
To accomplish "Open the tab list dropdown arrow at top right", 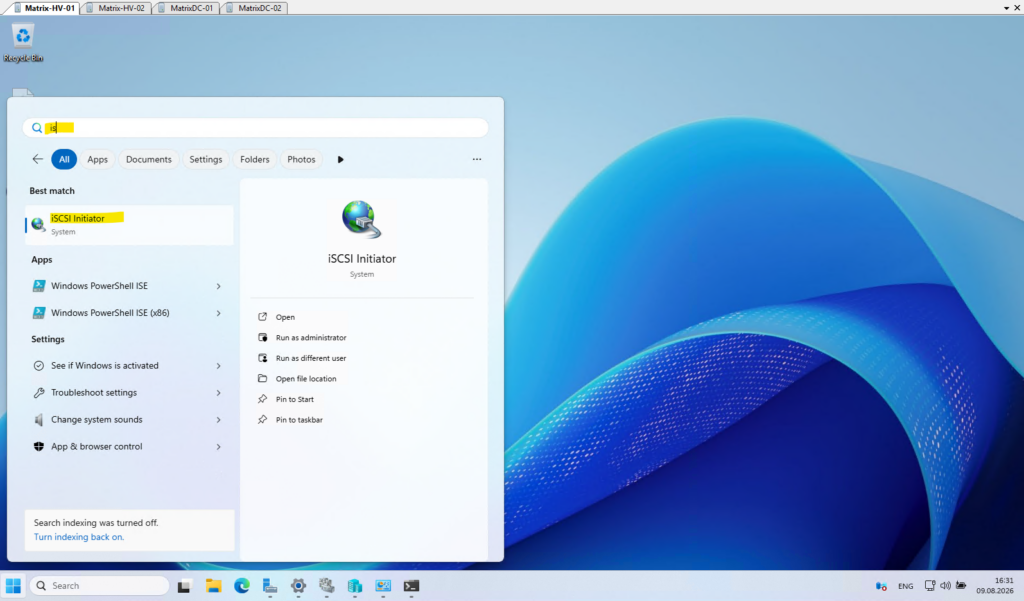I will click(x=1006, y=8).
